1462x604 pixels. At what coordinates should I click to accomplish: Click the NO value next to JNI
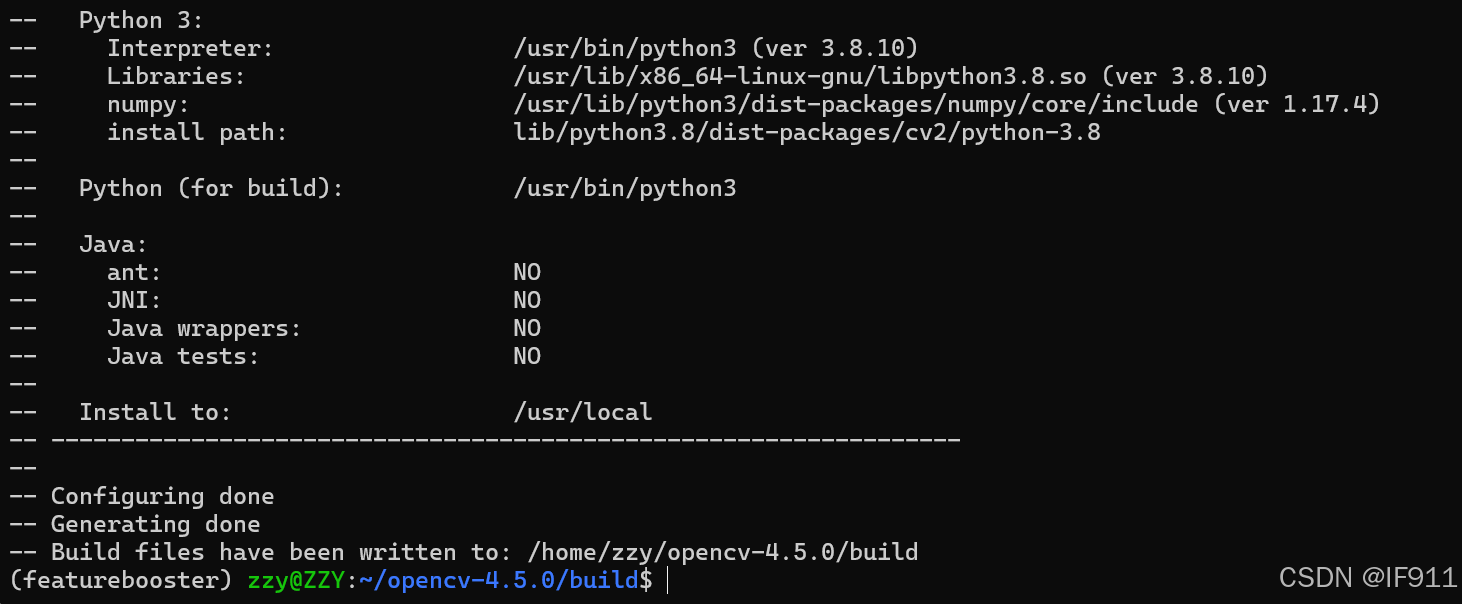coord(527,300)
